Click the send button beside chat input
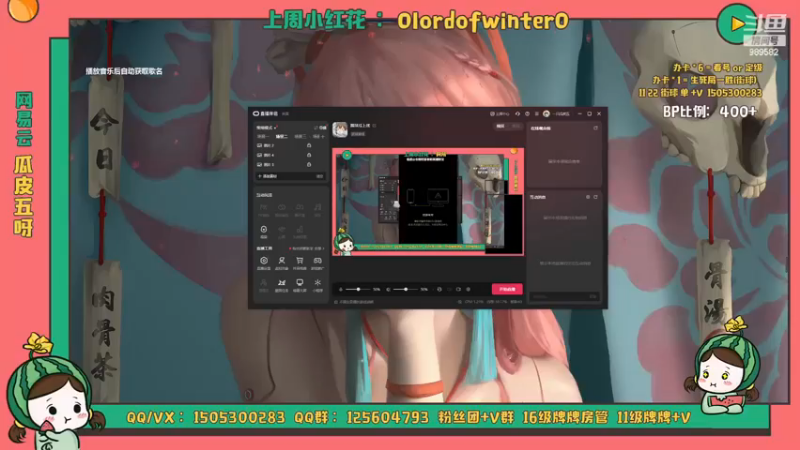This screenshot has width=800, height=450. (592, 296)
